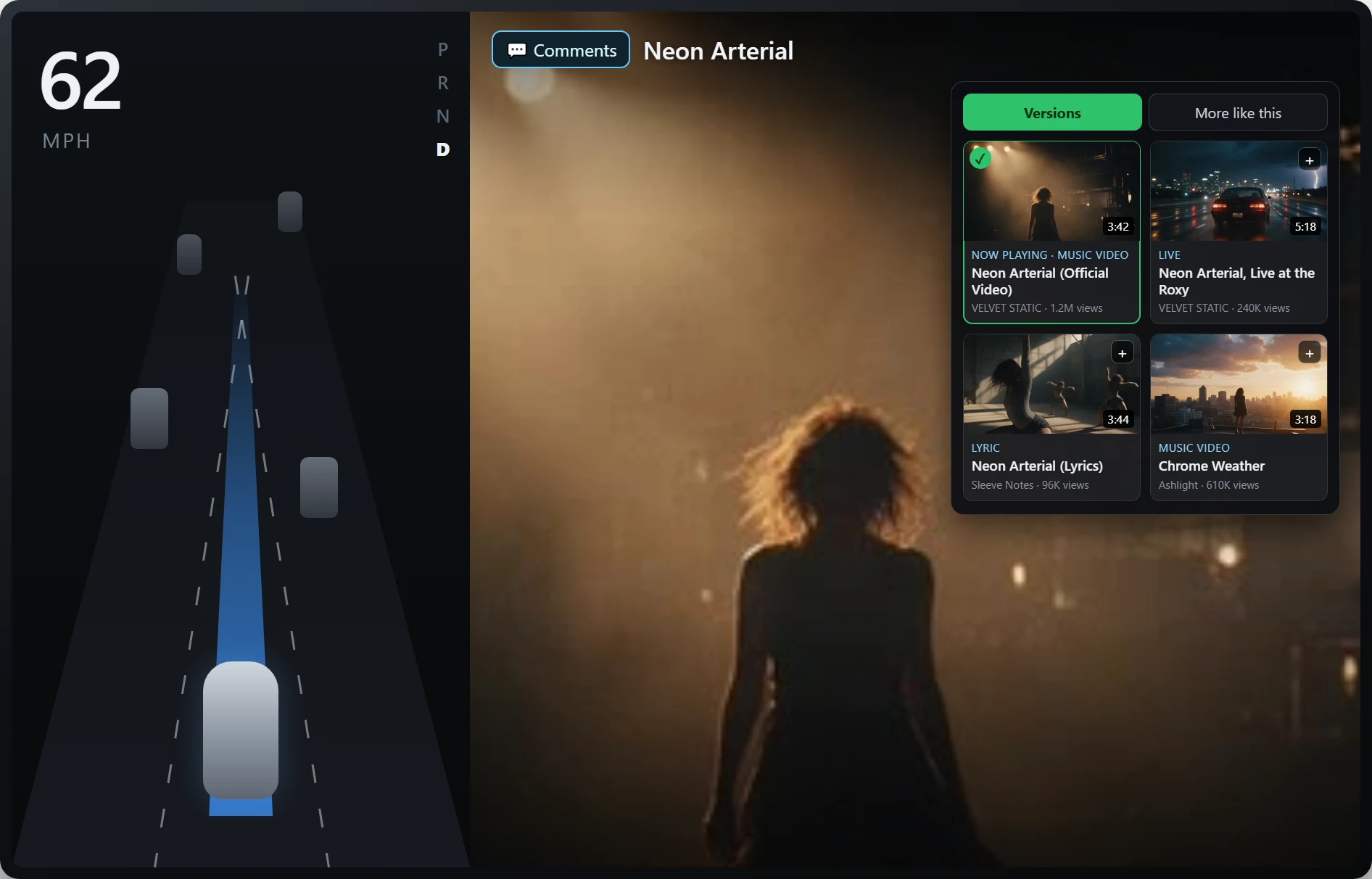1372x879 pixels.
Task: Click the white ego car in visualization
Action: pyautogui.click(x=241, y=730)
